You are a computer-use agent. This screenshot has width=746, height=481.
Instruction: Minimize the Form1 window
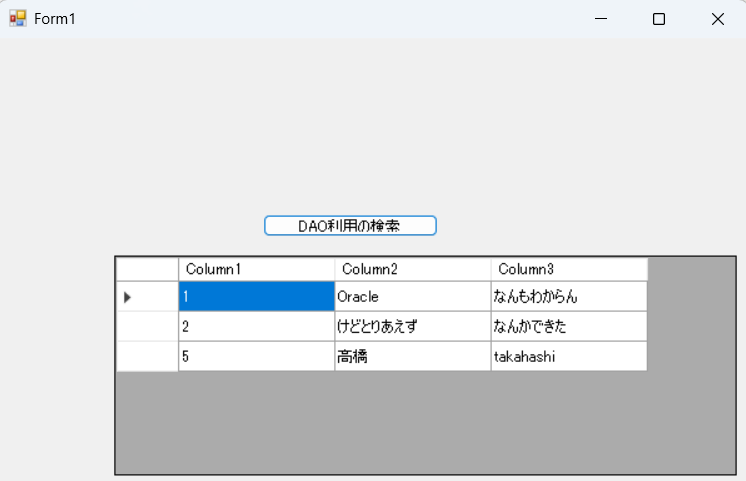coord(601,19)
